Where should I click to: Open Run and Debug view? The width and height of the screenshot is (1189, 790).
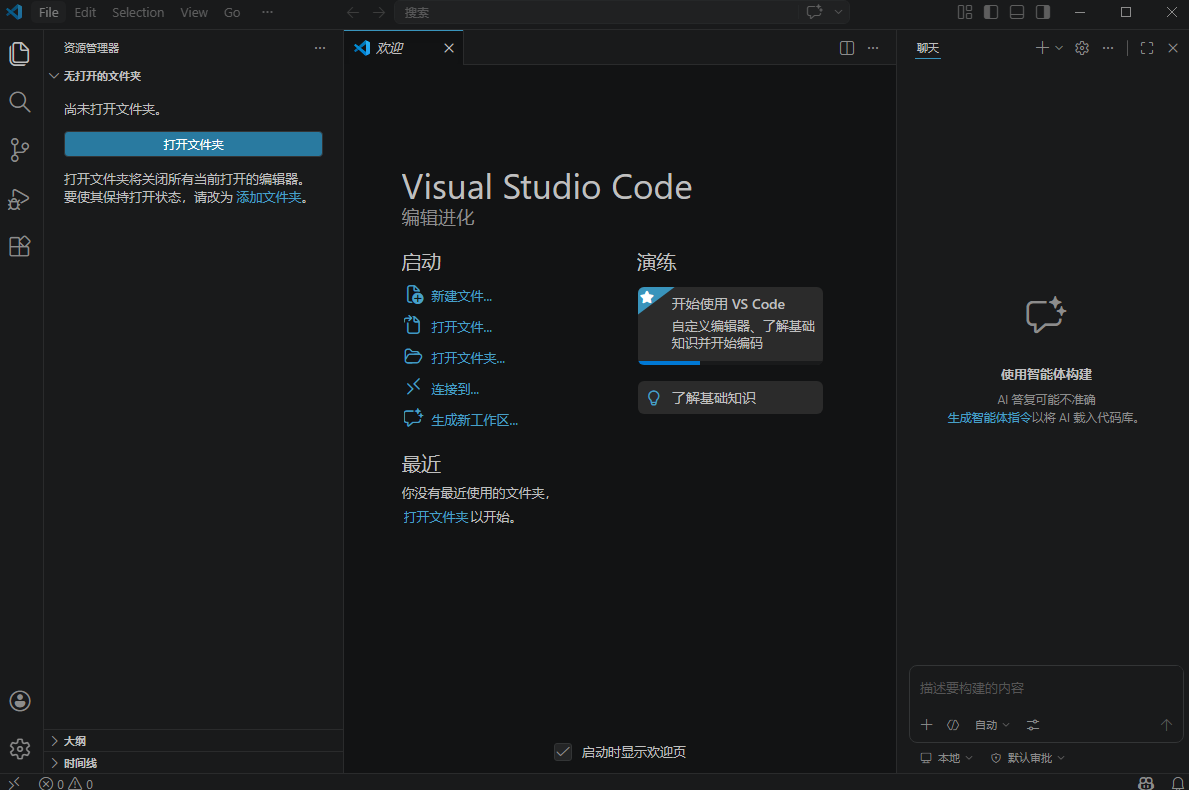pyautogui.click(x=20, y=199)
